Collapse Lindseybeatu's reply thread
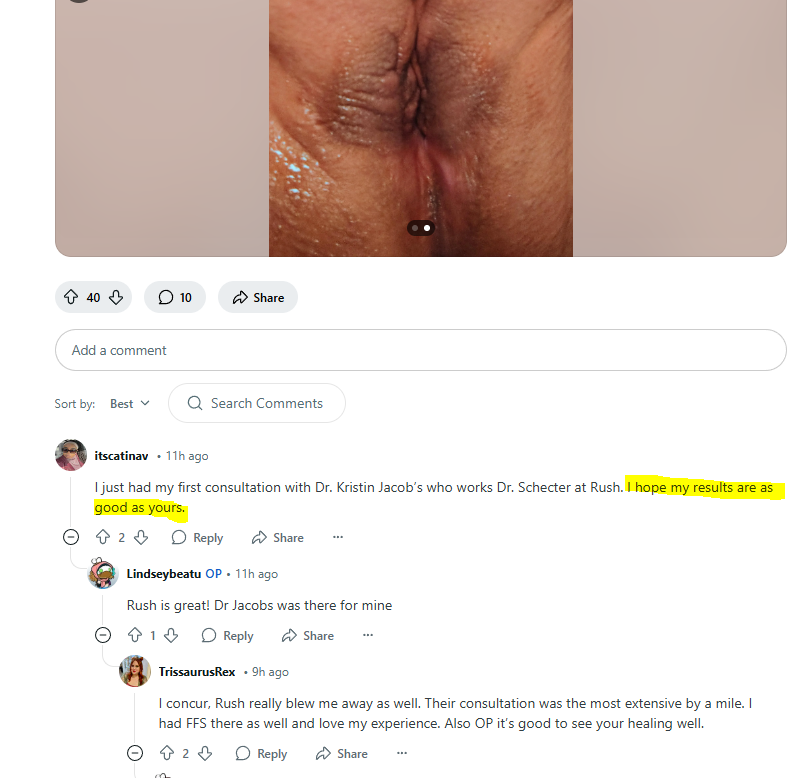 [103, 635]
